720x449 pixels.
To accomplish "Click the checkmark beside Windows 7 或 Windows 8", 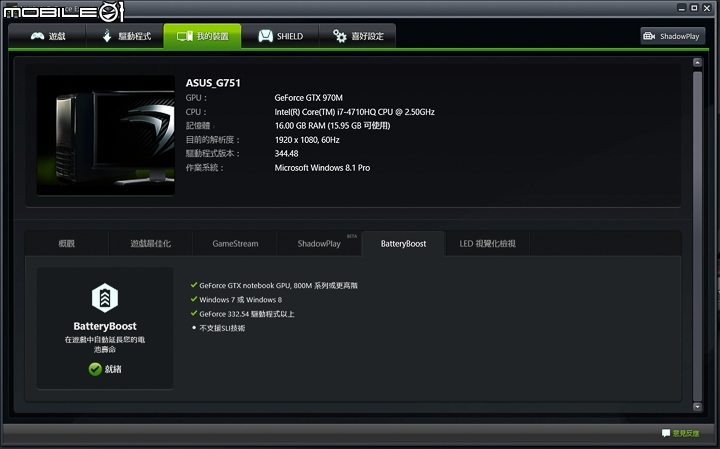I will 194,299.
